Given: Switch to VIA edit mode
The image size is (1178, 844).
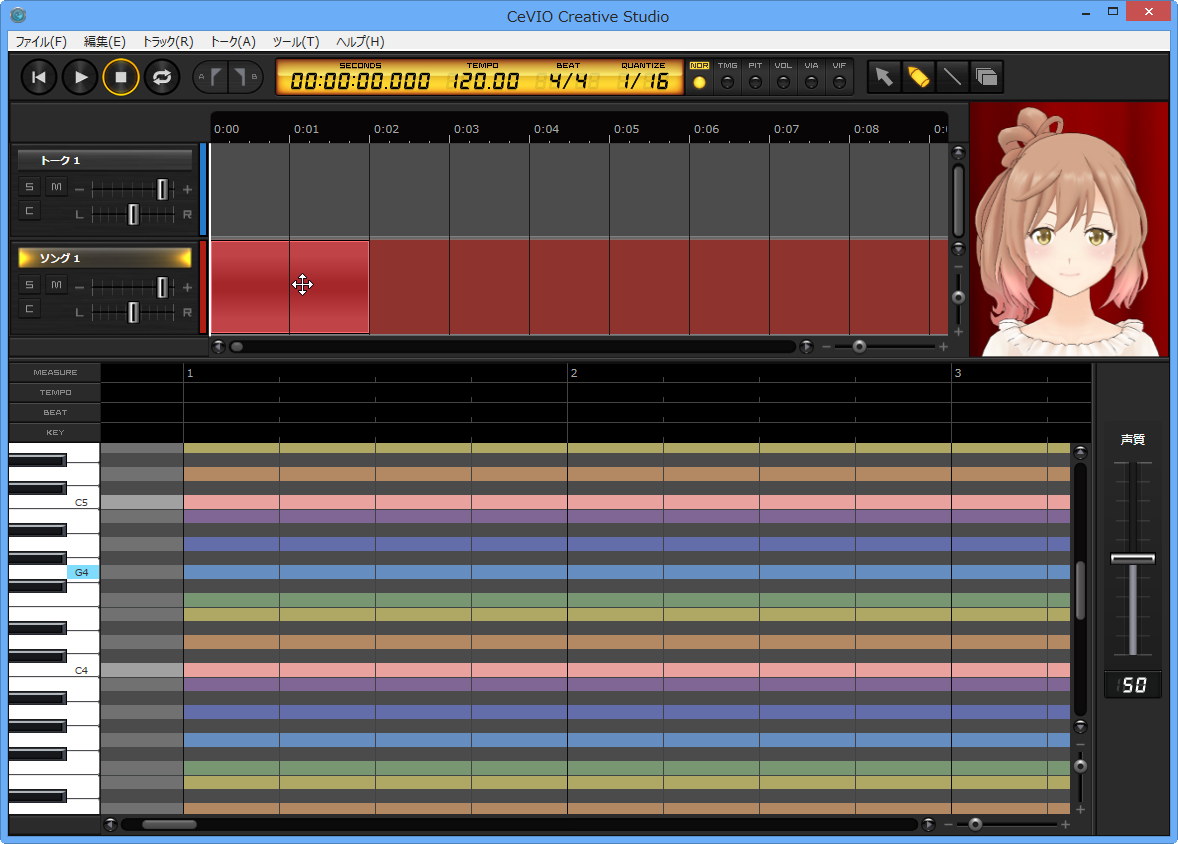Looking at the screenshot, I should [811, 77].
